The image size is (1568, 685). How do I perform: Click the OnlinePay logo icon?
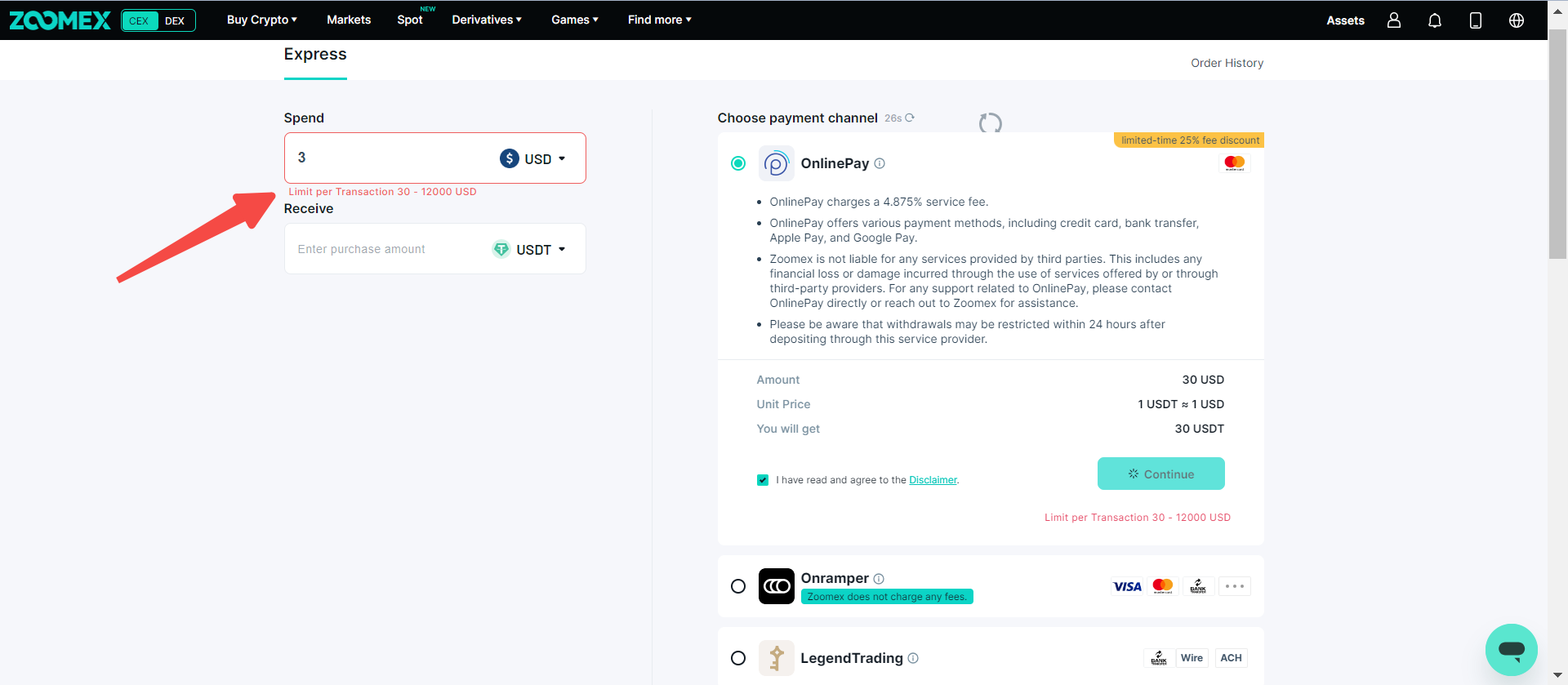click(x=776, y=163)
